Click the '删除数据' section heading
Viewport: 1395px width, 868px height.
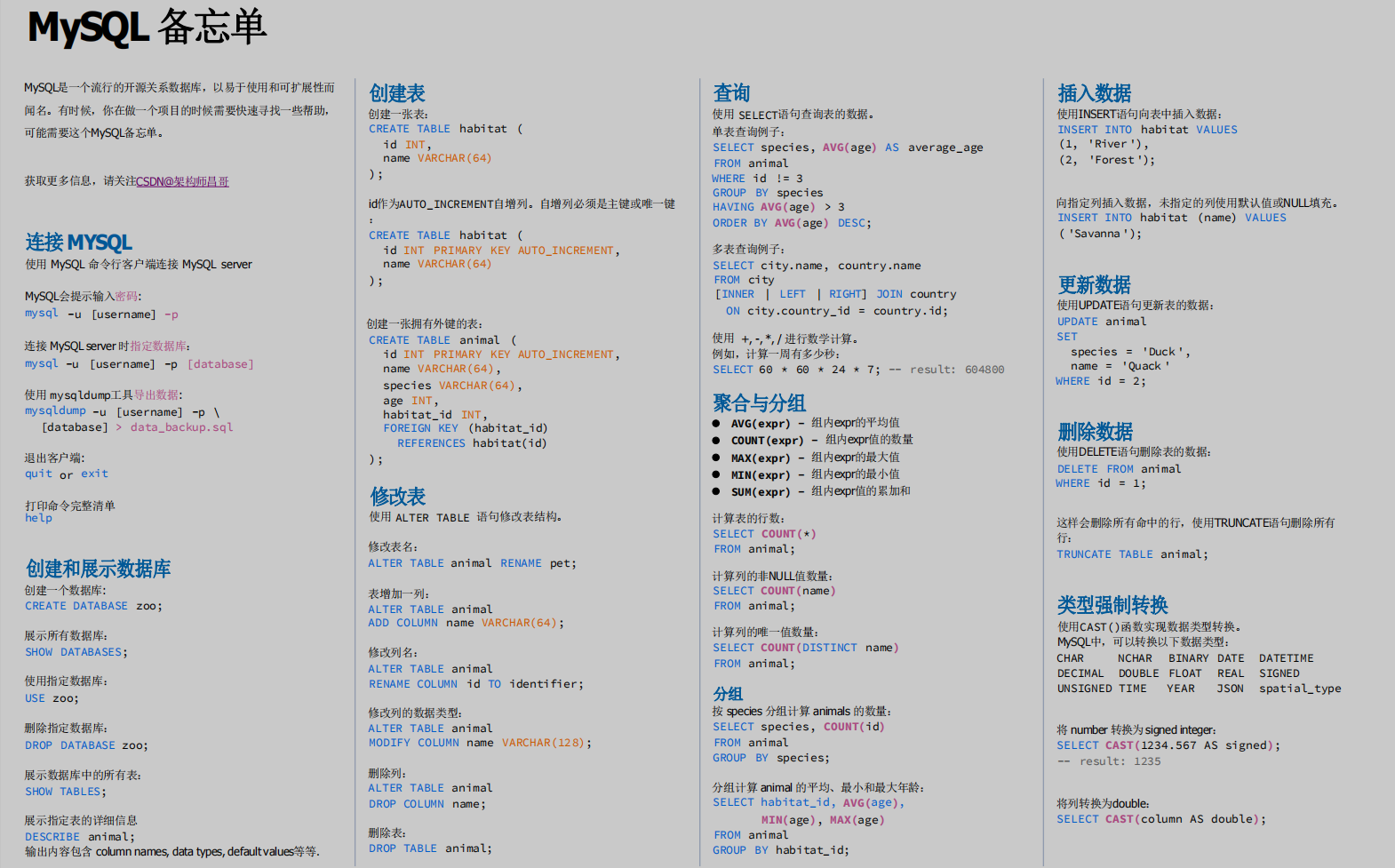point(1095,432)
